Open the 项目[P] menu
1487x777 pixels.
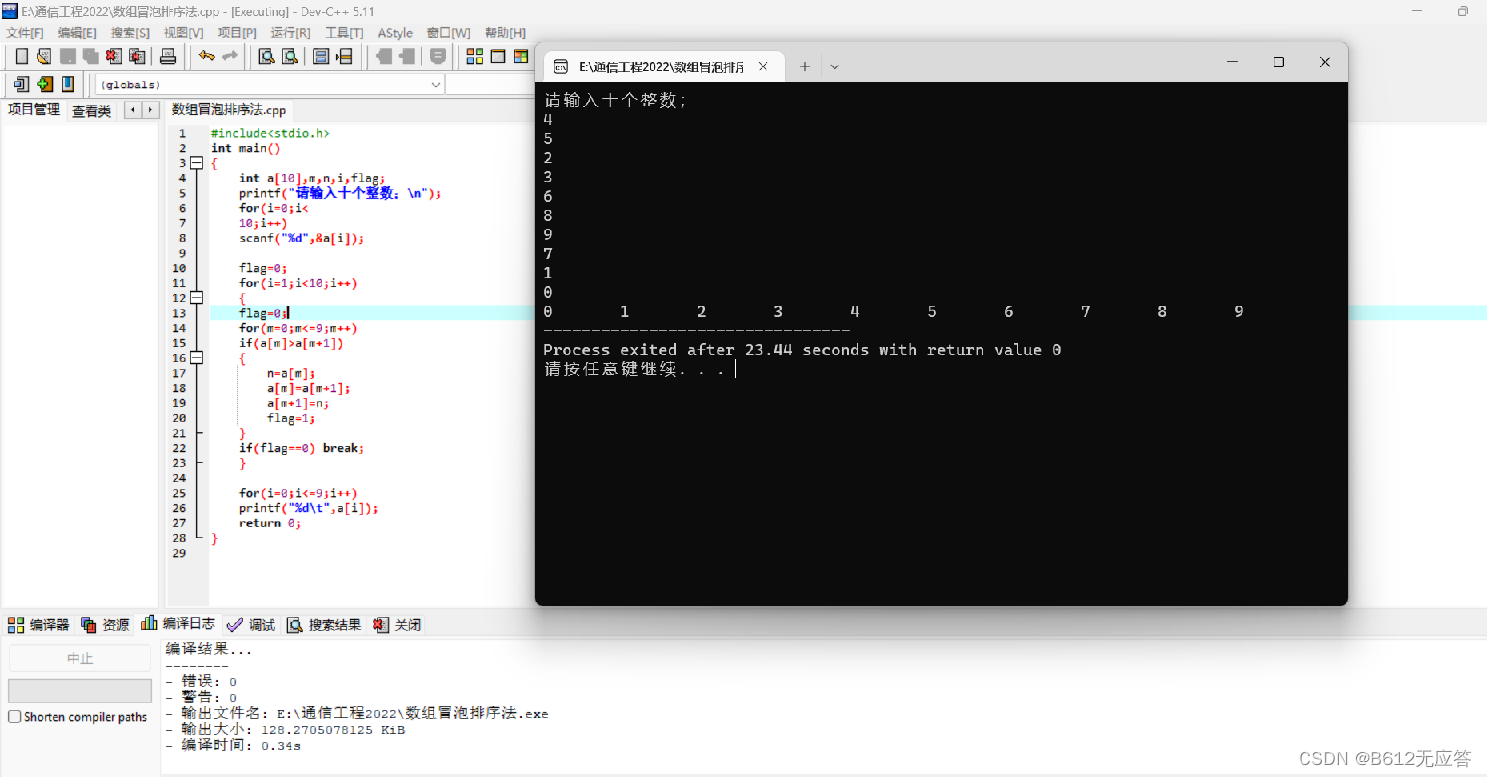coord(237,33)
